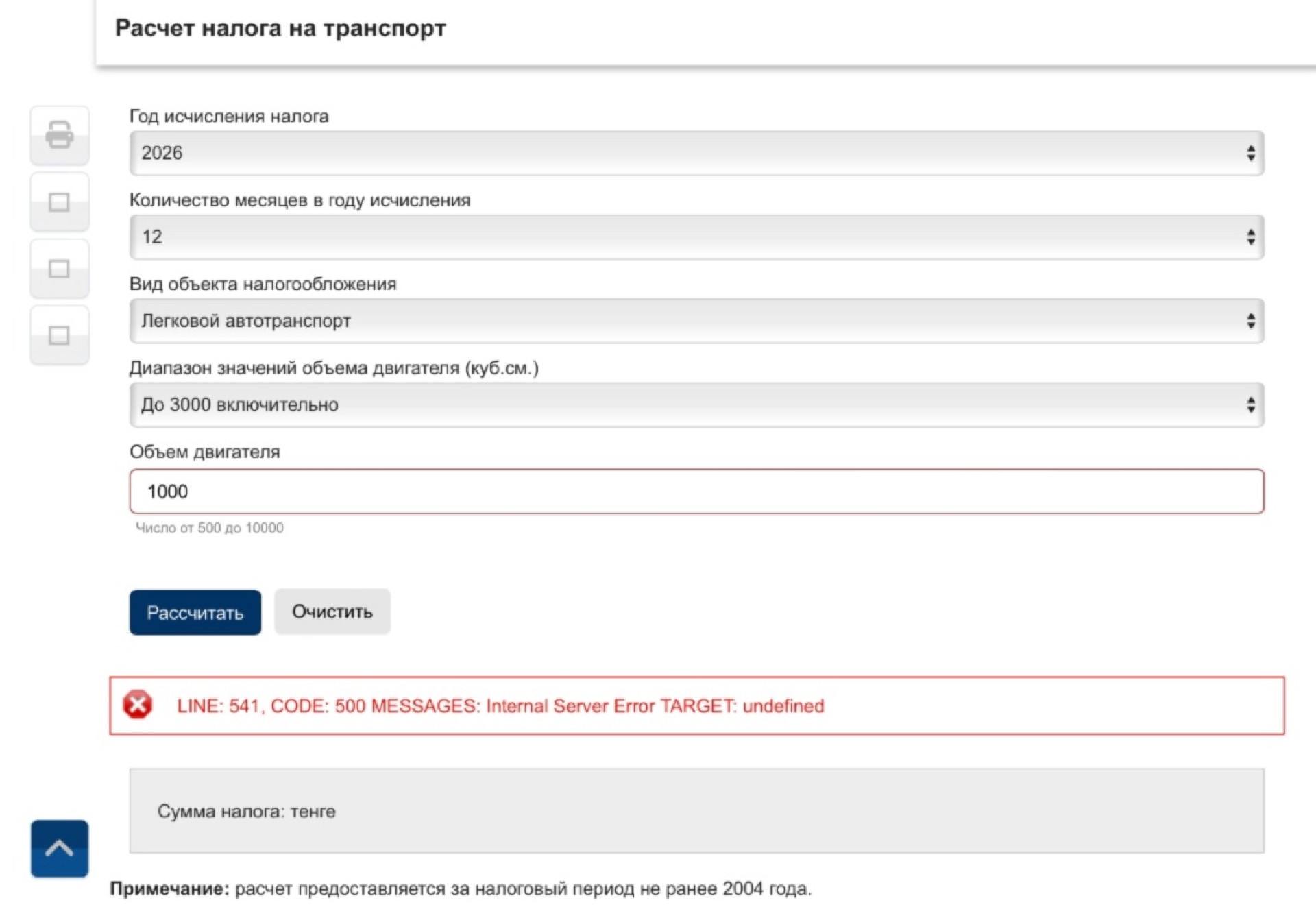Screen dimensions: 1316x918
Task: Click the Примечание note text
Action: tap(461, 889)
